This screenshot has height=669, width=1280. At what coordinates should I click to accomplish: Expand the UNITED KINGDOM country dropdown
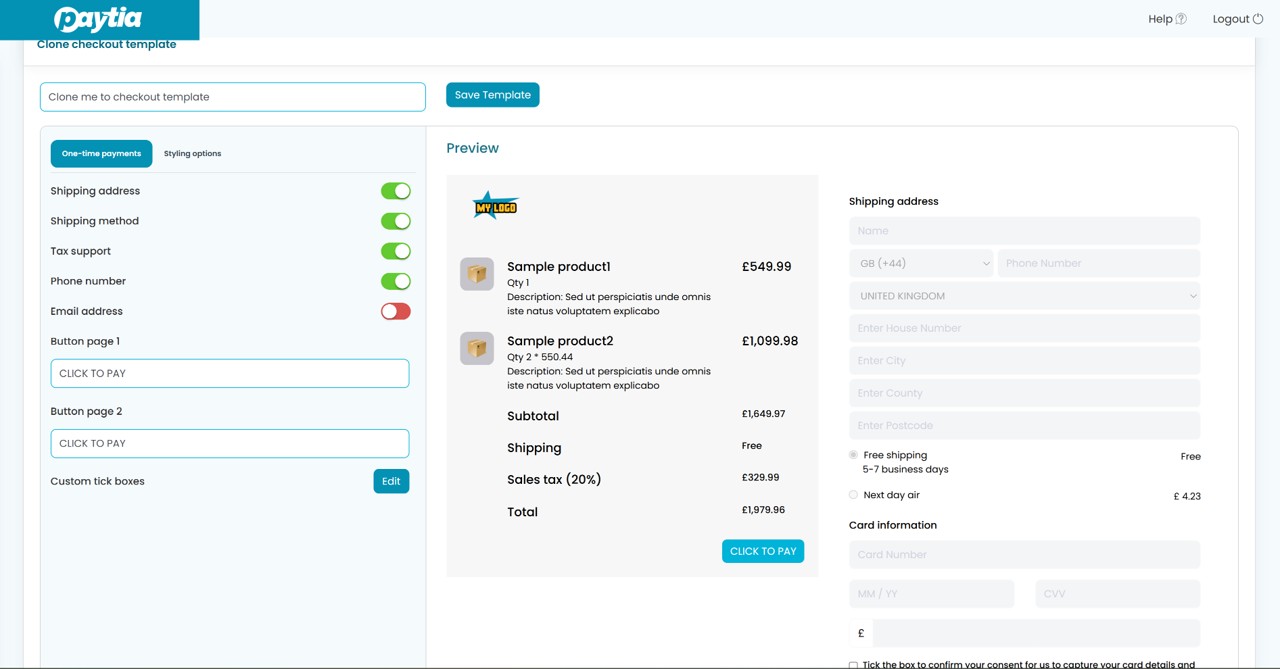[x=1024, y=296]
